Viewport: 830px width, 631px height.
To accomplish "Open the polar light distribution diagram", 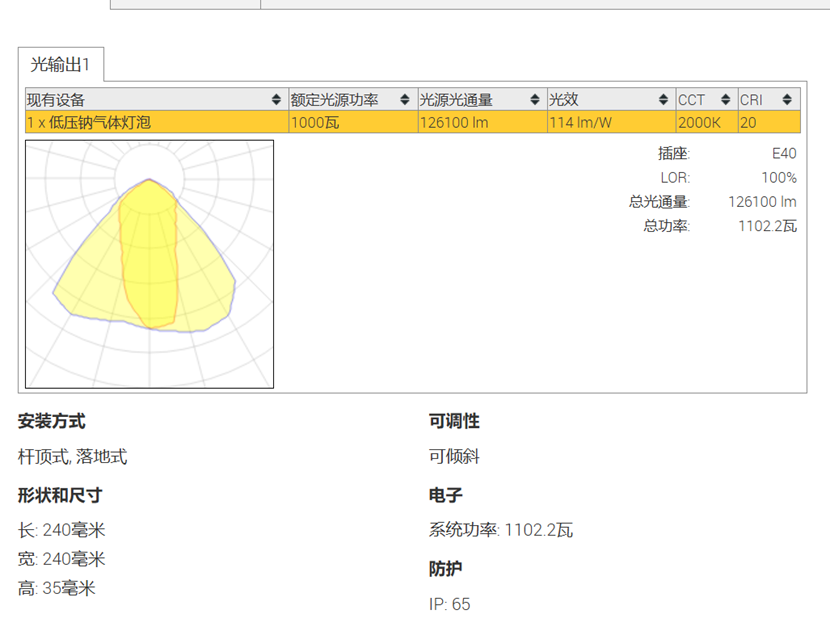I will [x=149, y=264].
